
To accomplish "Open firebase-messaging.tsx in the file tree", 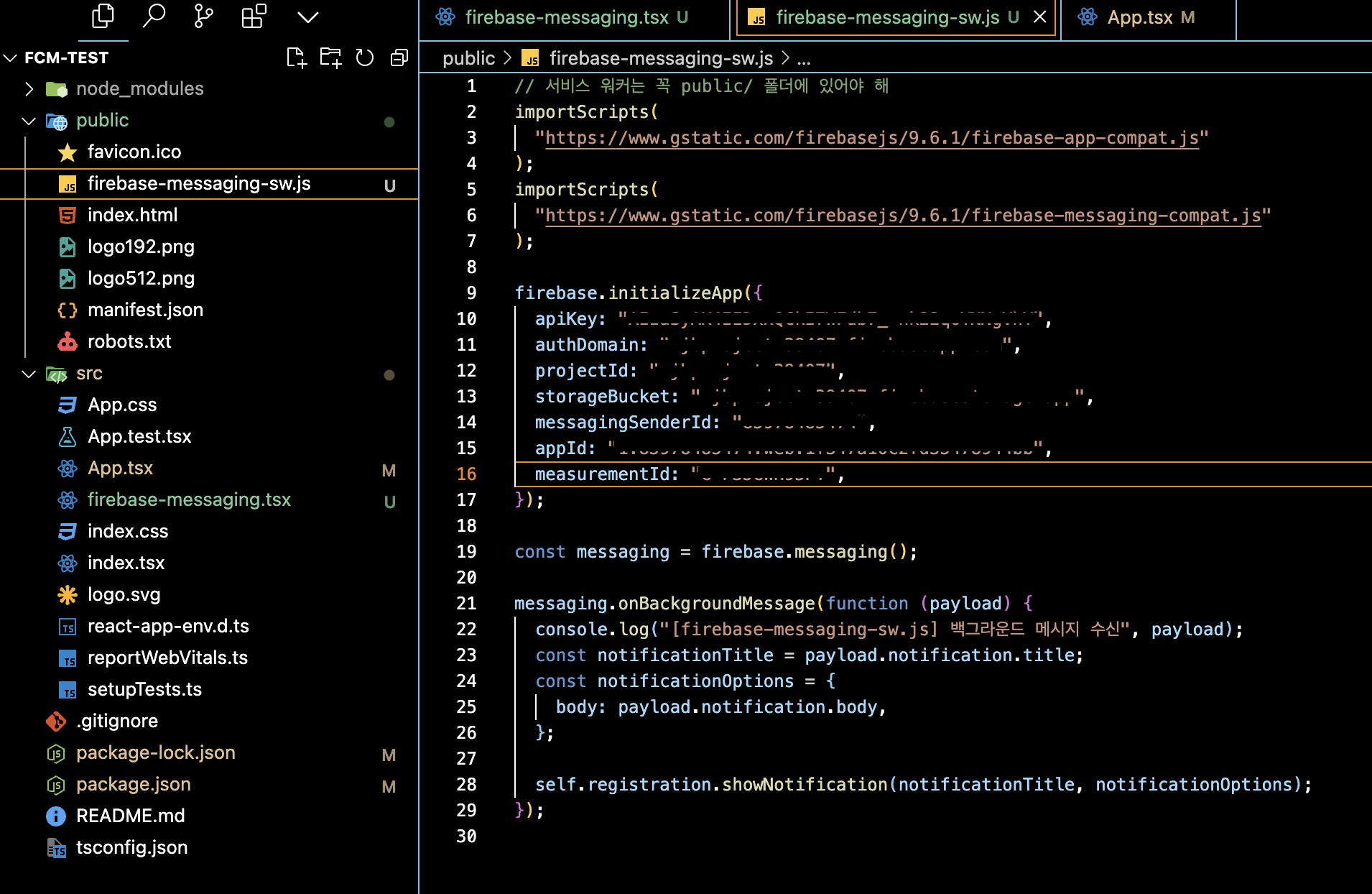I will point(189,499).
